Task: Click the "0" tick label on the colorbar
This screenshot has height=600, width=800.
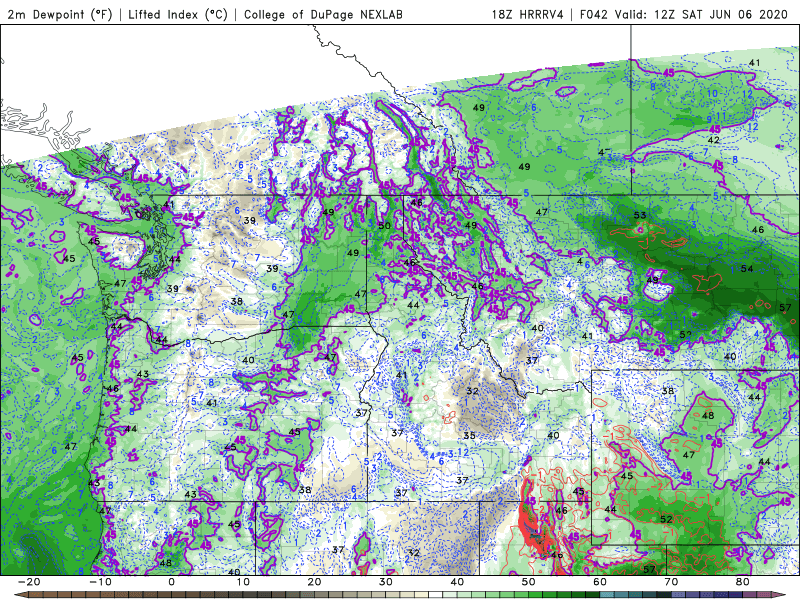Action: (x=171, y=582)
